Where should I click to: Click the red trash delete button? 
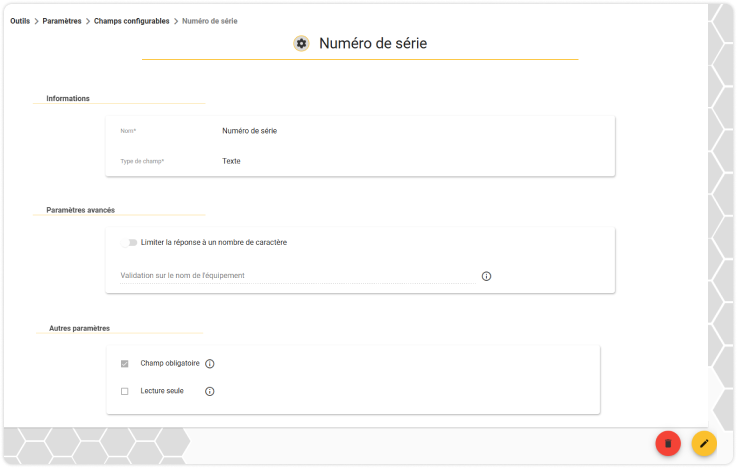[668, 443]
